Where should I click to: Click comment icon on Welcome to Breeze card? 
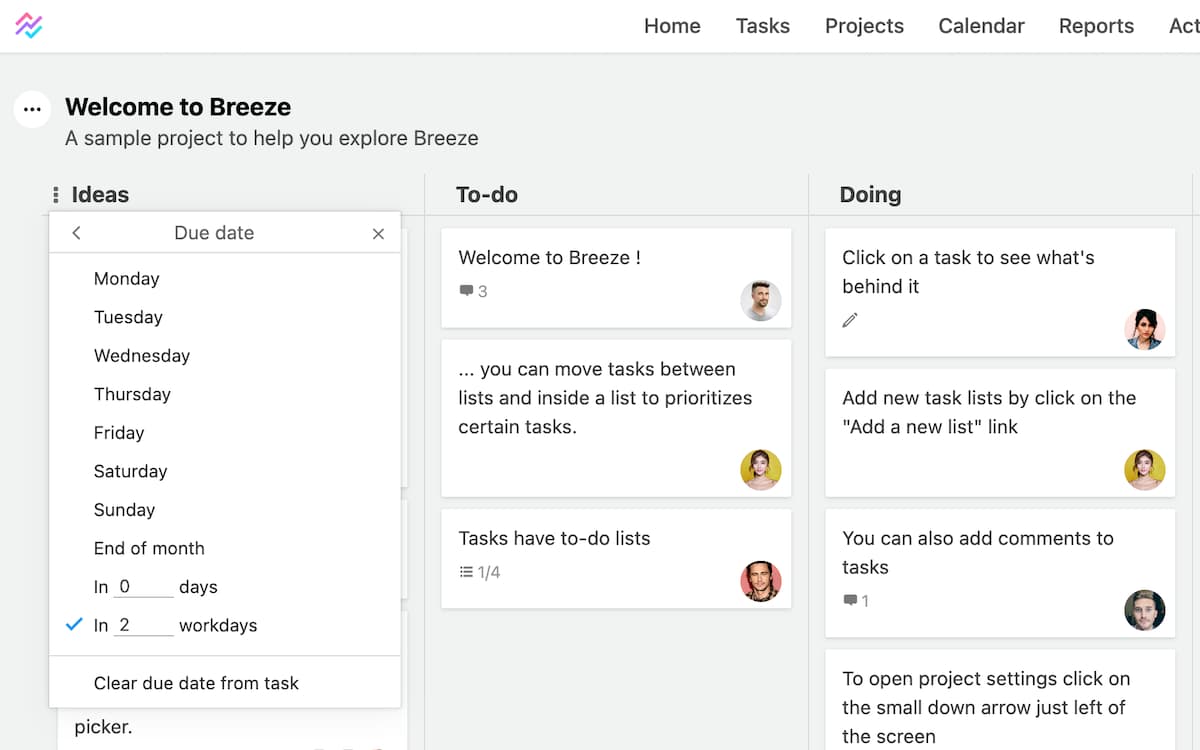click(466, 291)
